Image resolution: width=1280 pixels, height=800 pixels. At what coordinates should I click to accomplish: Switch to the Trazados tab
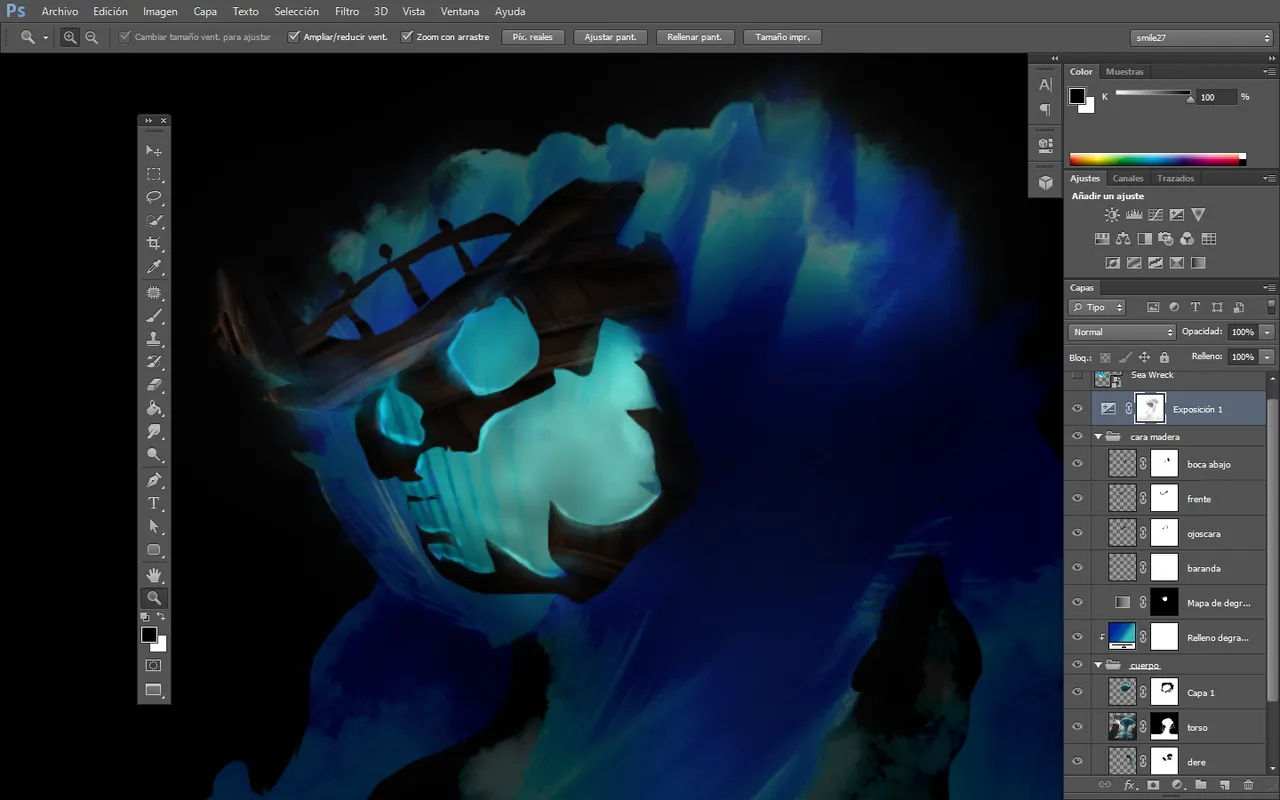tap(1176, 178)
